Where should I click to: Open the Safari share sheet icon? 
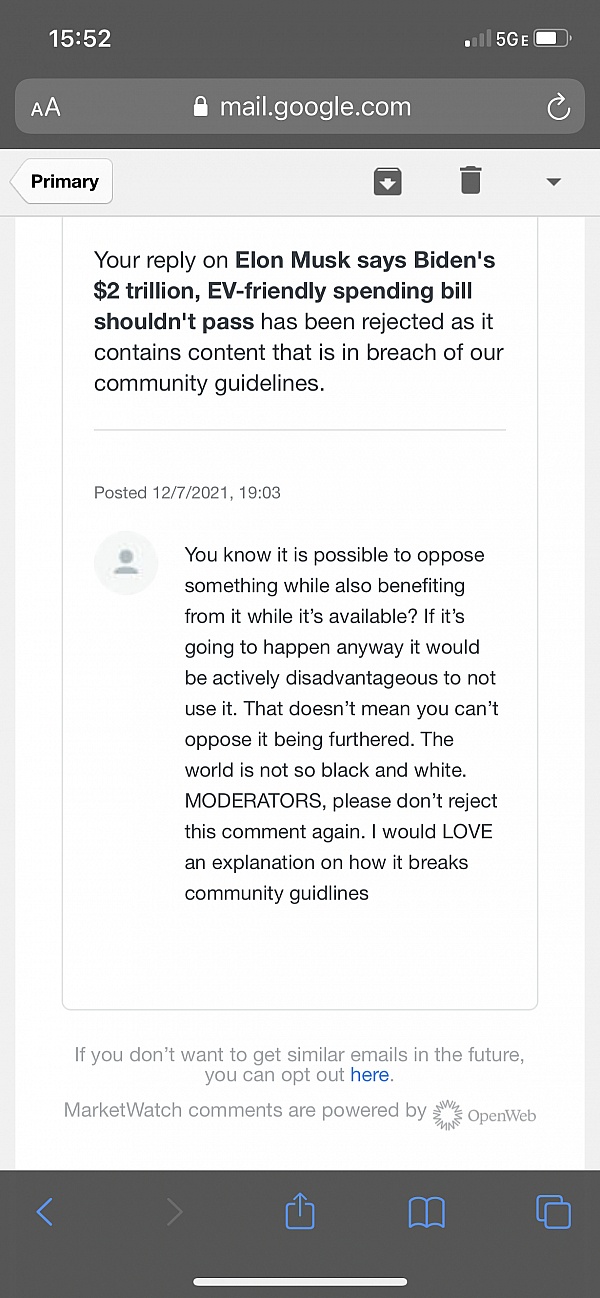(x=300, y=1211)
